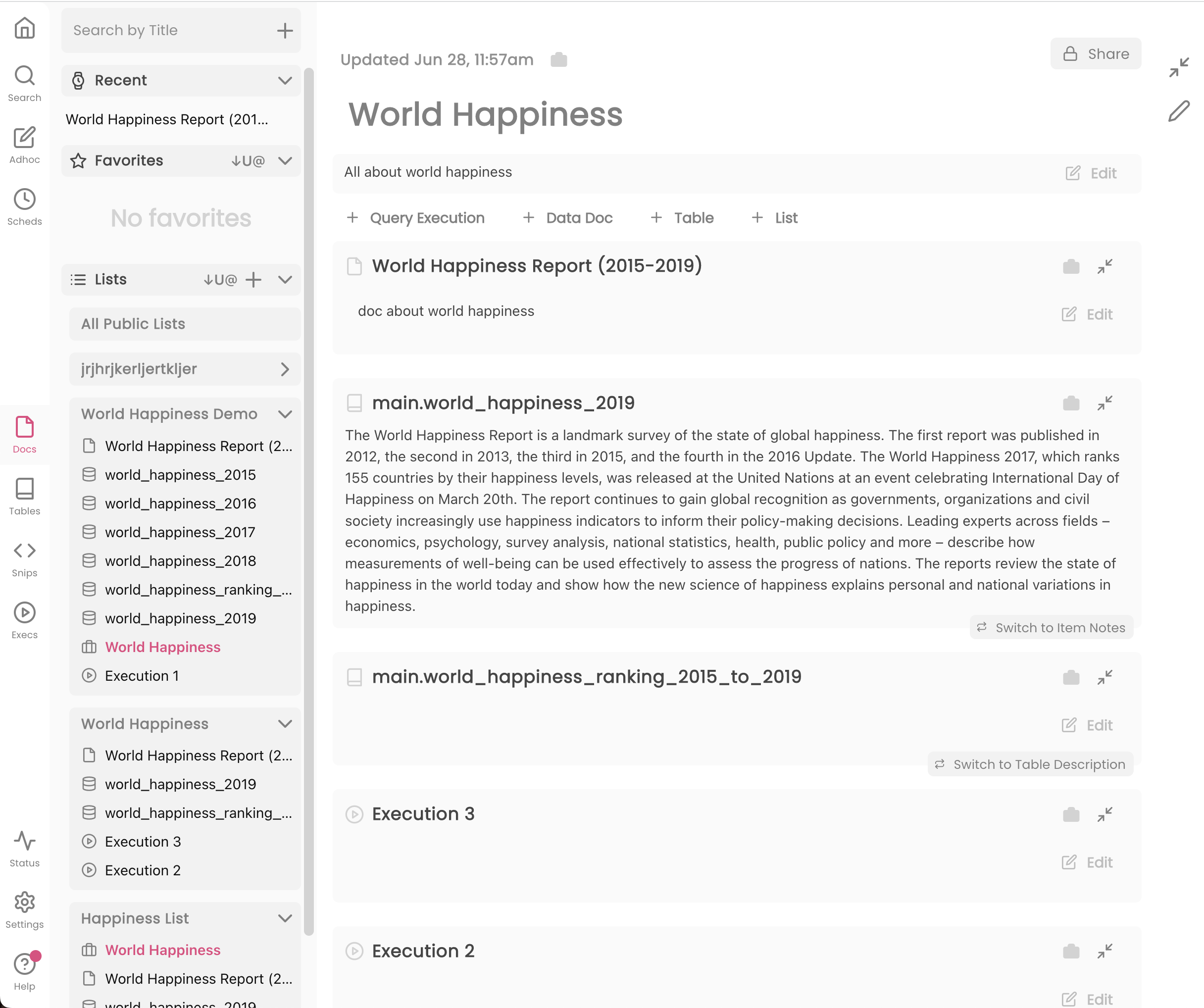Screen dimensions: 1204x1008
Task: Add a Query Execution item
Action: pos(416,218)
